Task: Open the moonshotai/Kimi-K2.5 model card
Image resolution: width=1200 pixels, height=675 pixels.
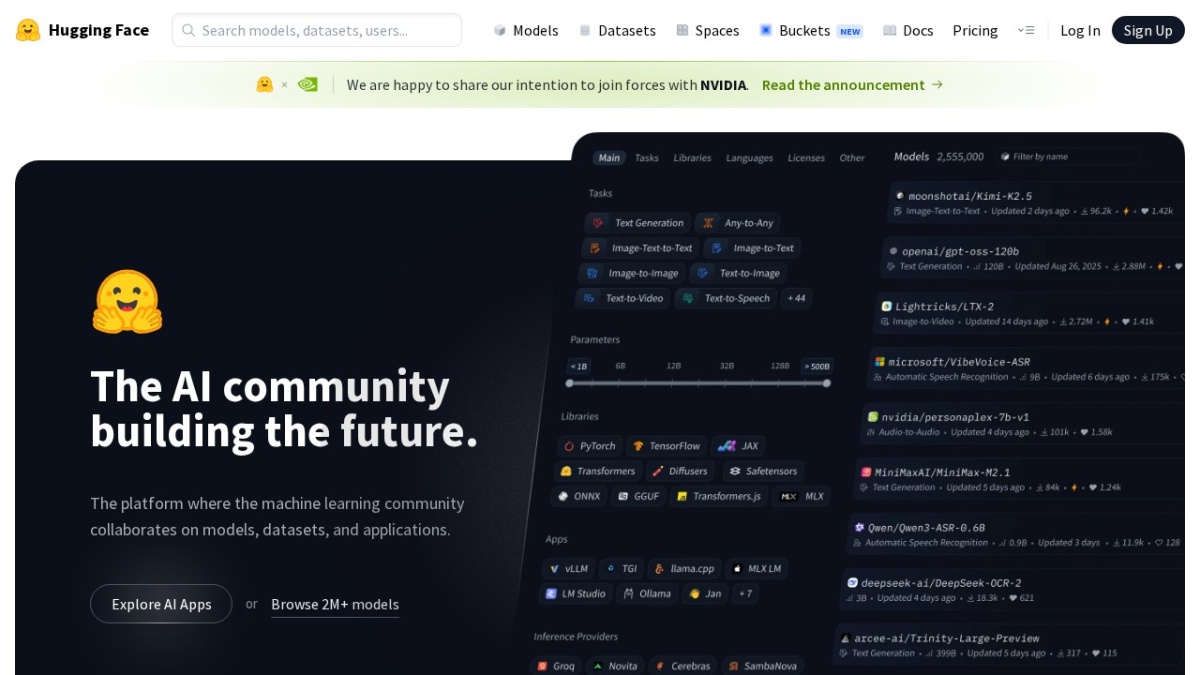Action: pyautogui.click(x=1035, y=203)
